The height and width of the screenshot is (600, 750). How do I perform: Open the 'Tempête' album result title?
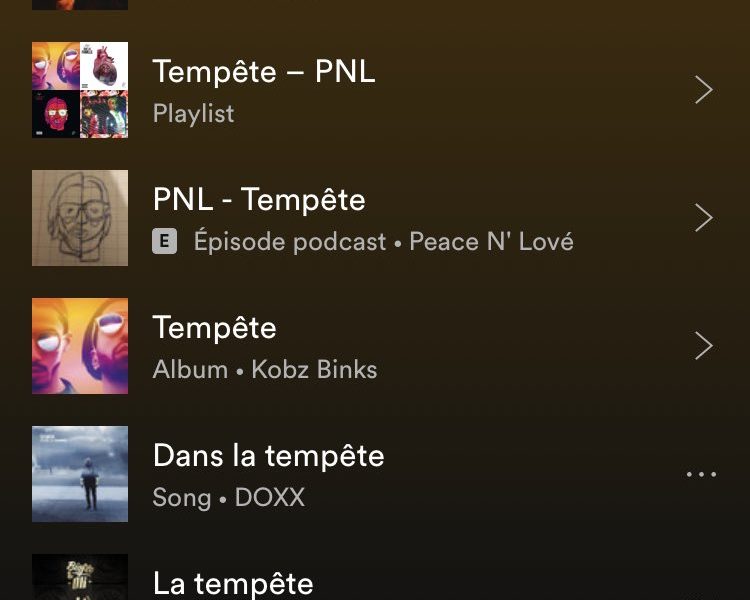(x=214, y=328)
